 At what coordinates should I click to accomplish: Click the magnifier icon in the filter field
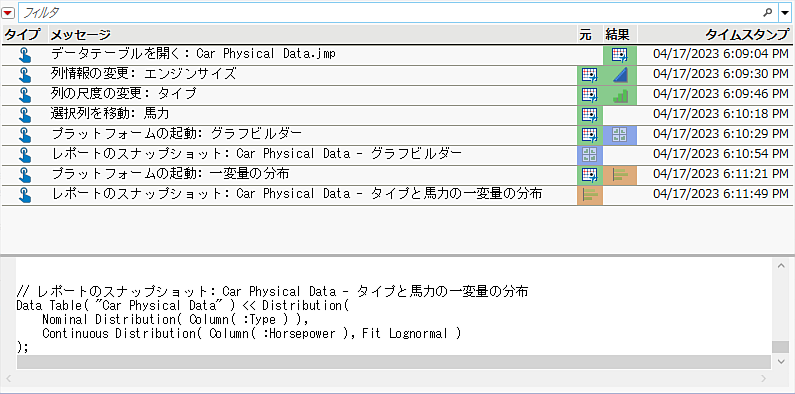768,12
